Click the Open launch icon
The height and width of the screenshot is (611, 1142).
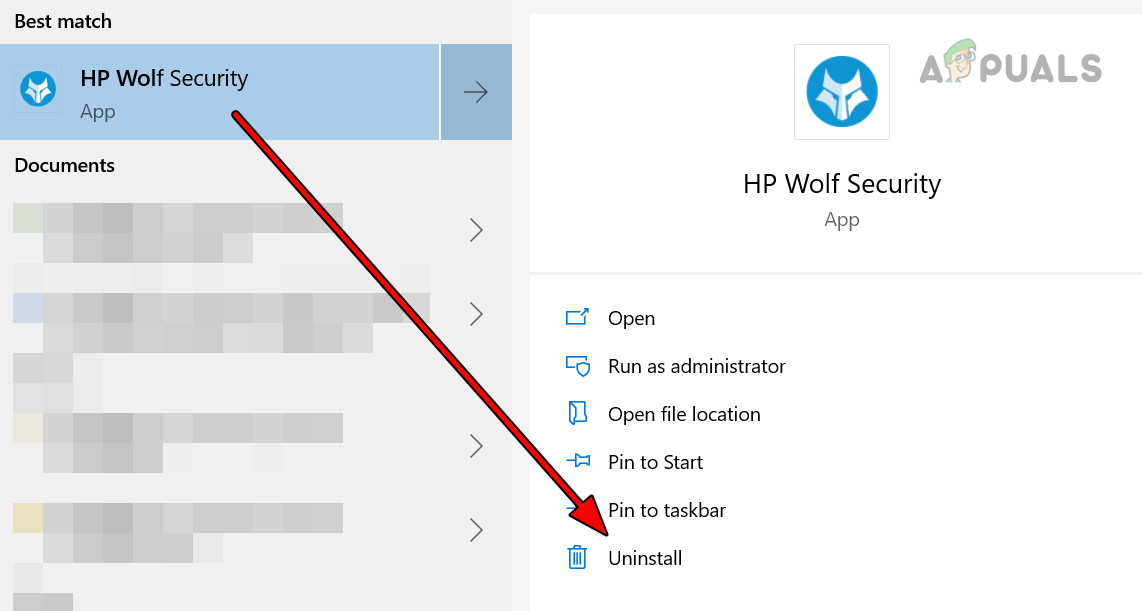click(578, 317)
